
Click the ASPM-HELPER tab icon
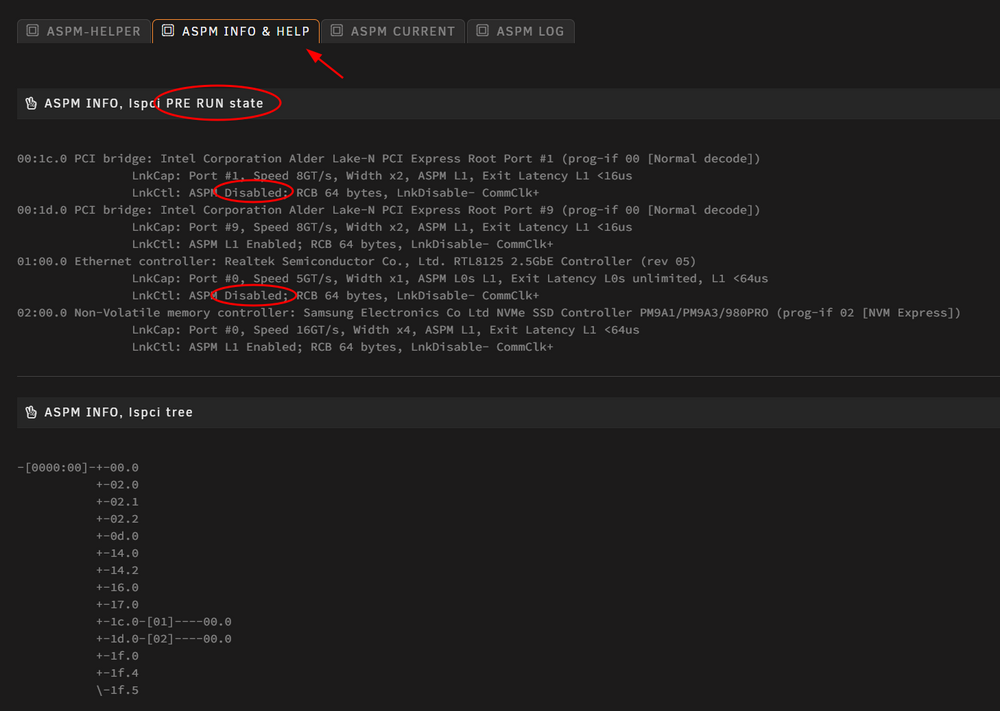click(33, 31)
